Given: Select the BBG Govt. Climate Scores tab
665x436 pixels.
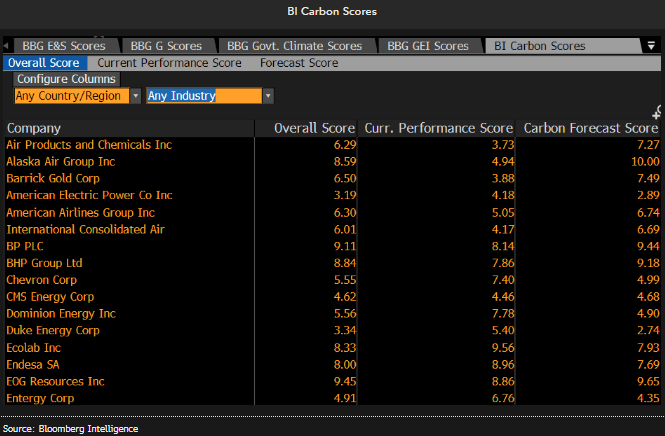Looking at the screenshot, I should click(296, 46).
